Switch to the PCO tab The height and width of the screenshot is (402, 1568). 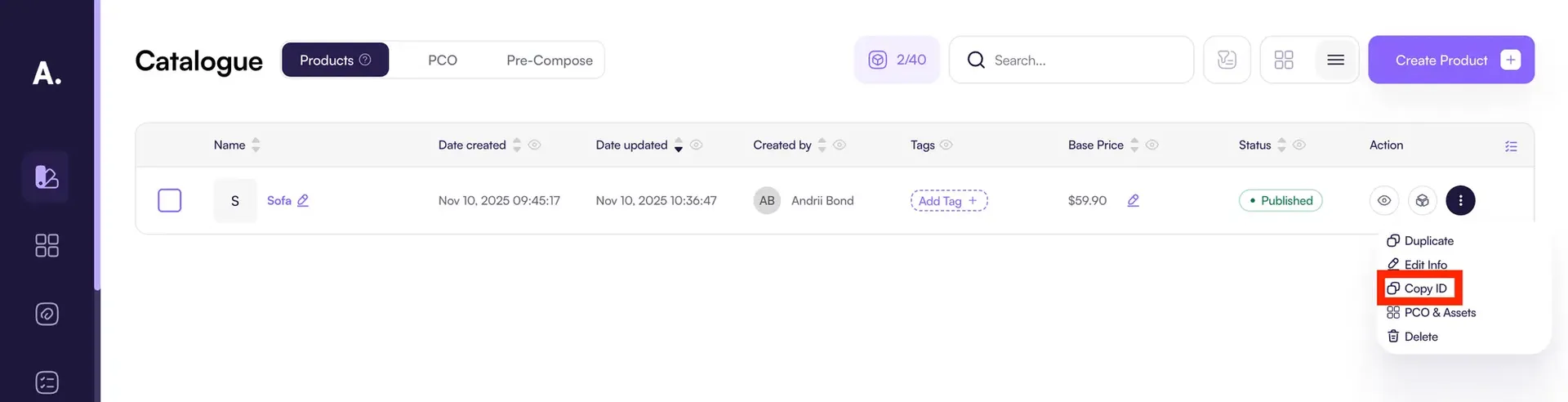442,60
